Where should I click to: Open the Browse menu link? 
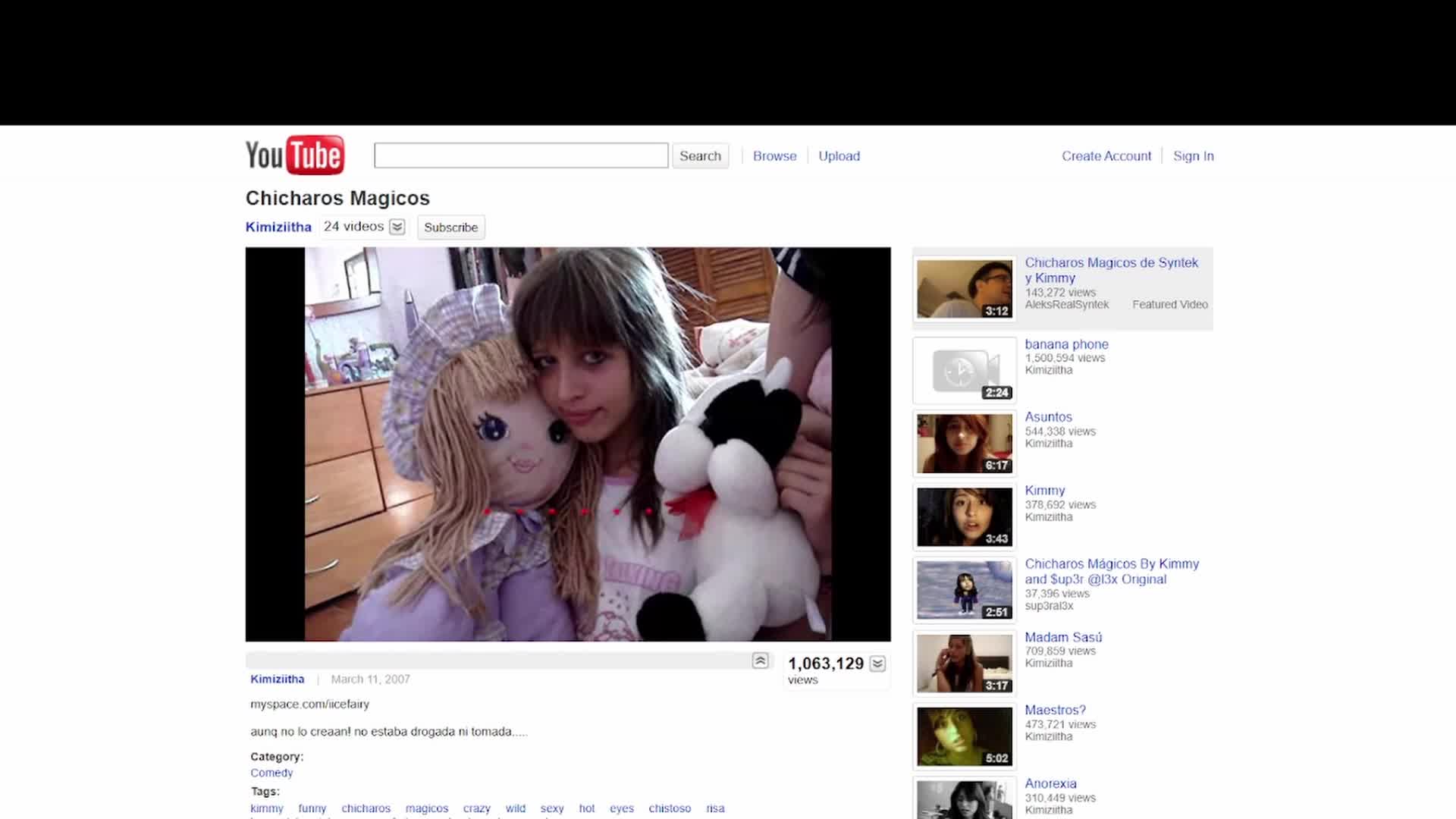pos(774,155)
